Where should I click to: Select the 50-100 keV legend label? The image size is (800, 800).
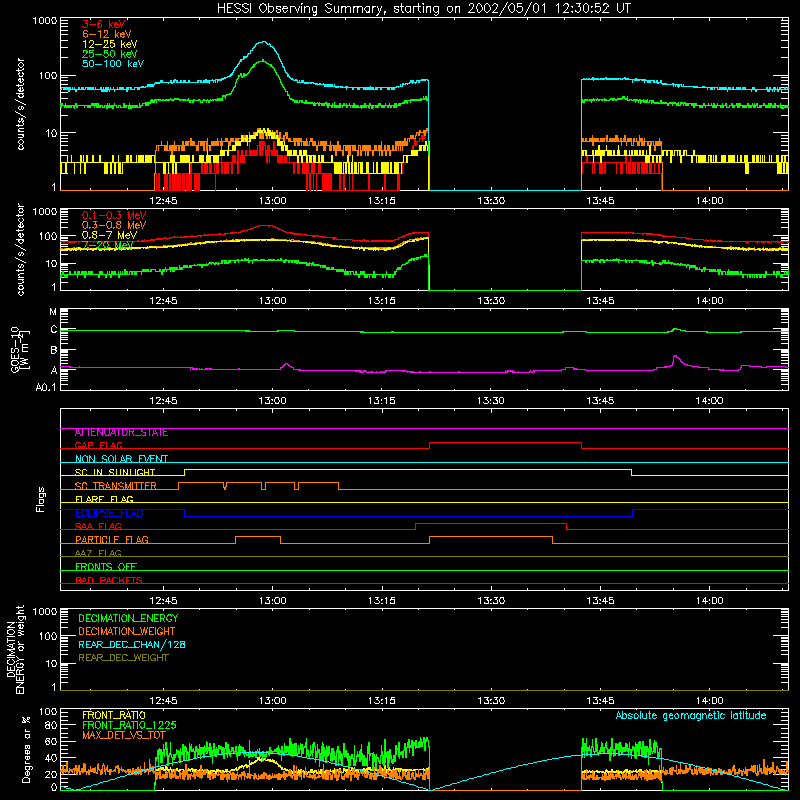(x=113, y=64)
